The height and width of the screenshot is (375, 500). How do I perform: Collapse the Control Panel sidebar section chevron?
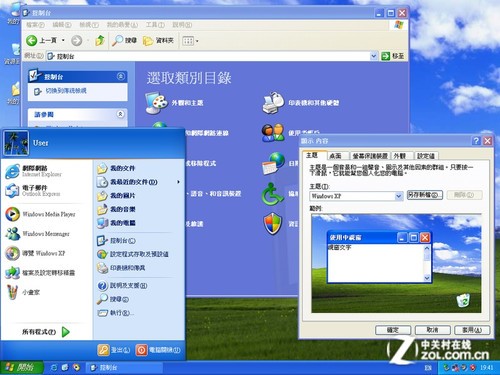point(121,77)
